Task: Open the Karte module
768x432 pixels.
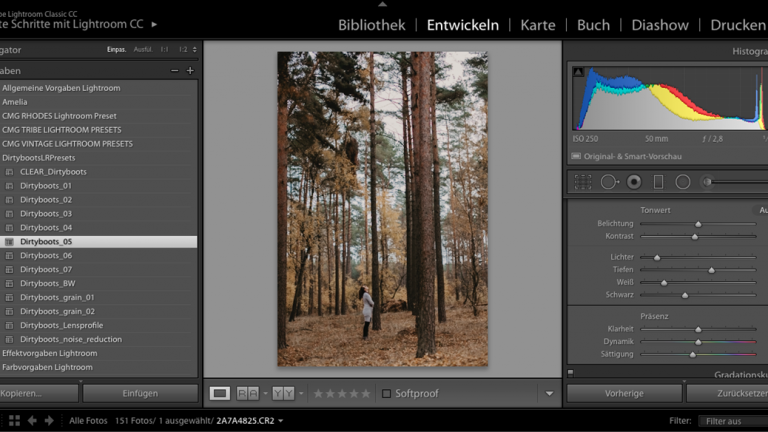Action: [x=538, y=25]
